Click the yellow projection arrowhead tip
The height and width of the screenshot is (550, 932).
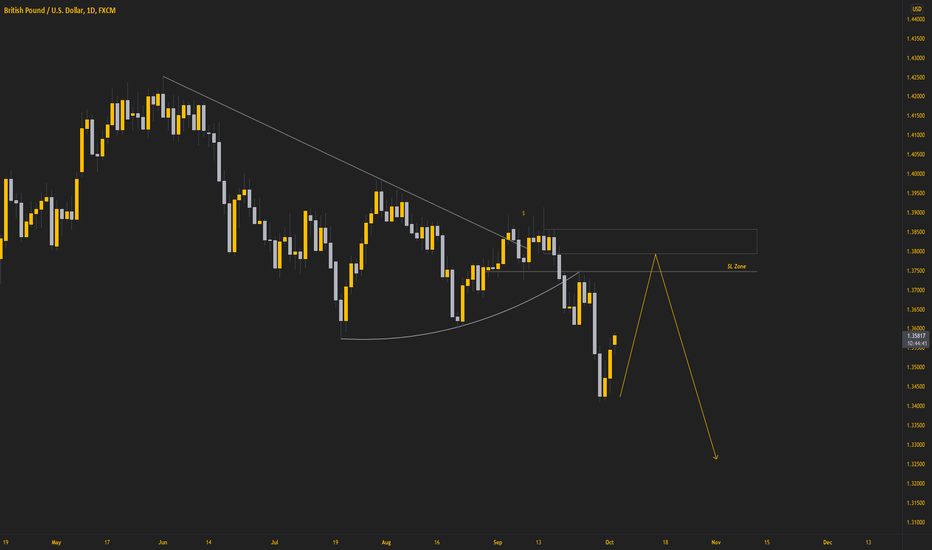[x=716, y=458]
